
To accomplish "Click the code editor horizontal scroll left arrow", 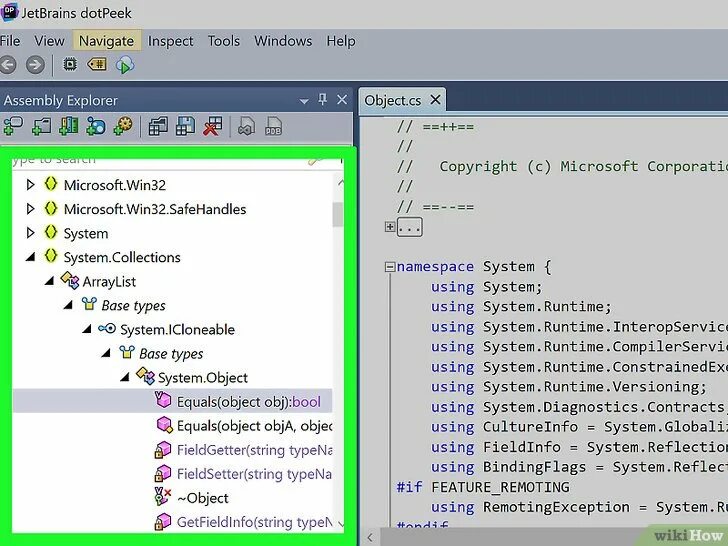I will pos(370,538).
